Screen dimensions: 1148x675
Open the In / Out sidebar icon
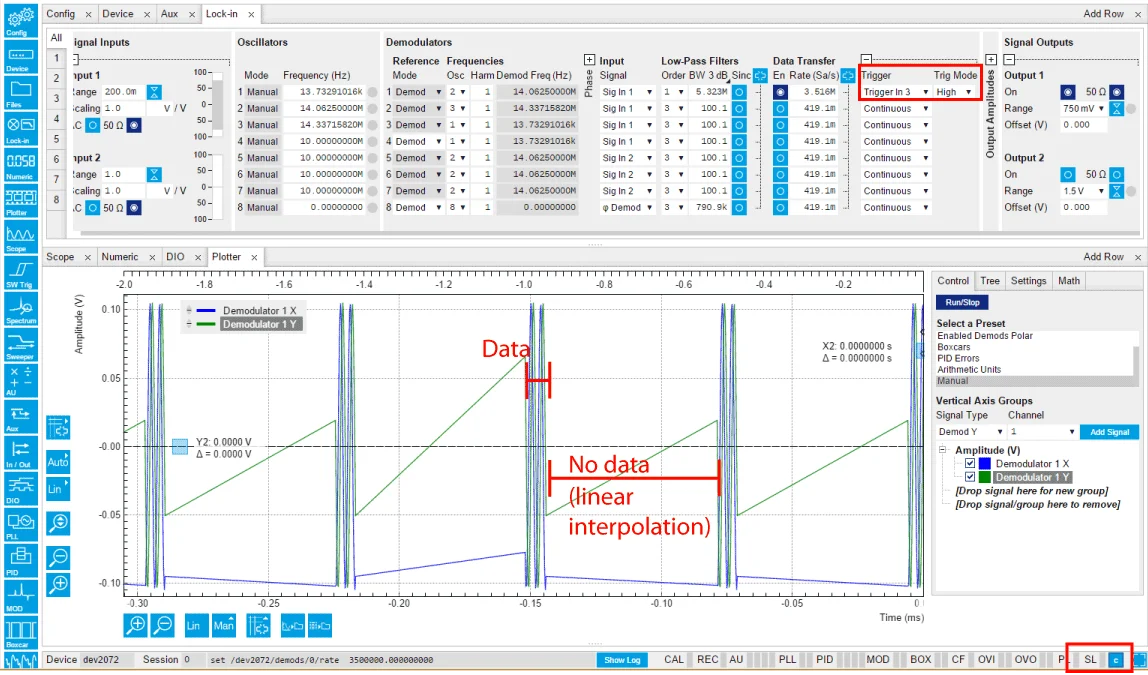coord(20,452)
